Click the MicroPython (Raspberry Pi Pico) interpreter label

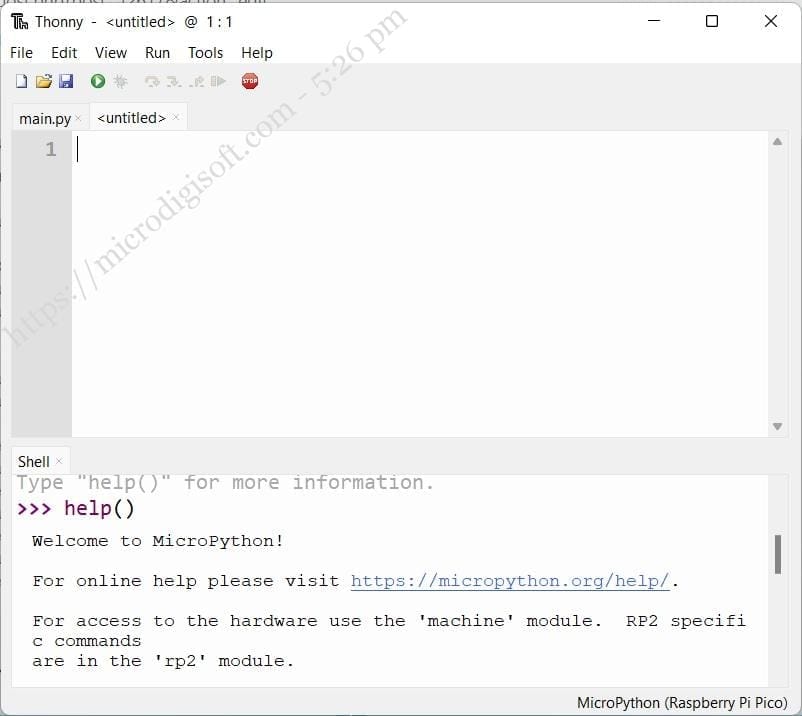683,701
